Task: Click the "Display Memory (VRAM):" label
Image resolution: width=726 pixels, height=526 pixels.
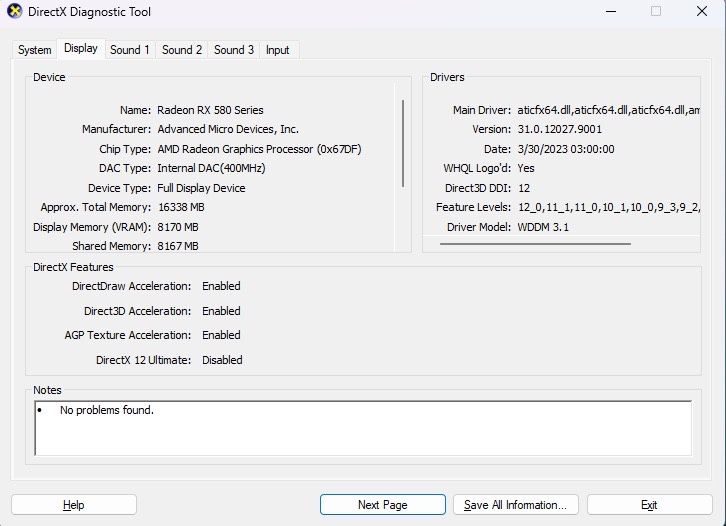Action: pyautogui.click(x=92, y=227)
